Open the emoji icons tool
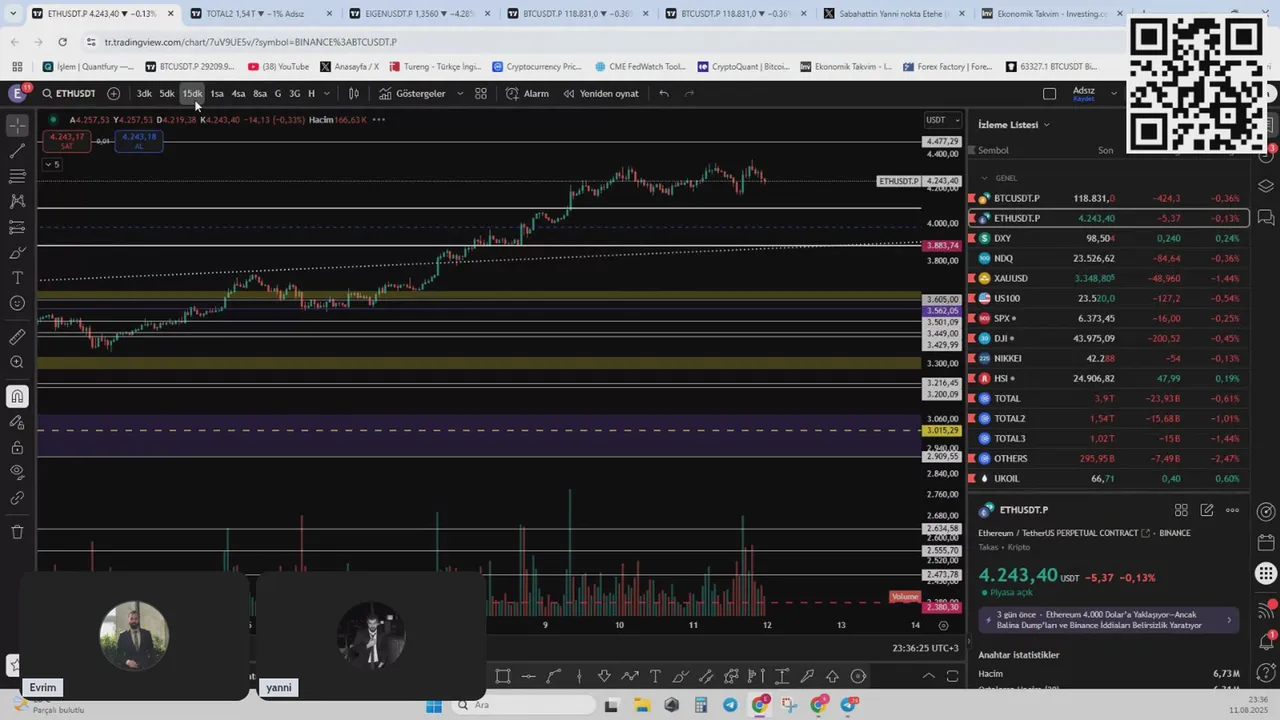The image size is (1280, 720). 17,303
